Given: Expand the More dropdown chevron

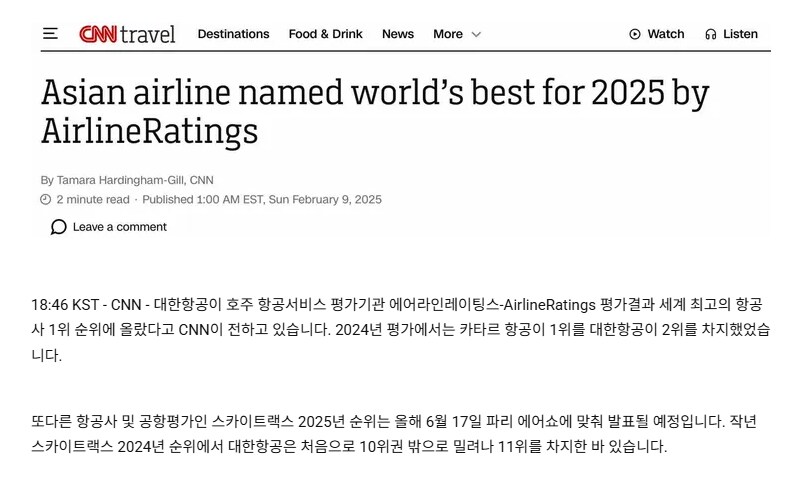Looking at the screenshot, I should (476, 34).
